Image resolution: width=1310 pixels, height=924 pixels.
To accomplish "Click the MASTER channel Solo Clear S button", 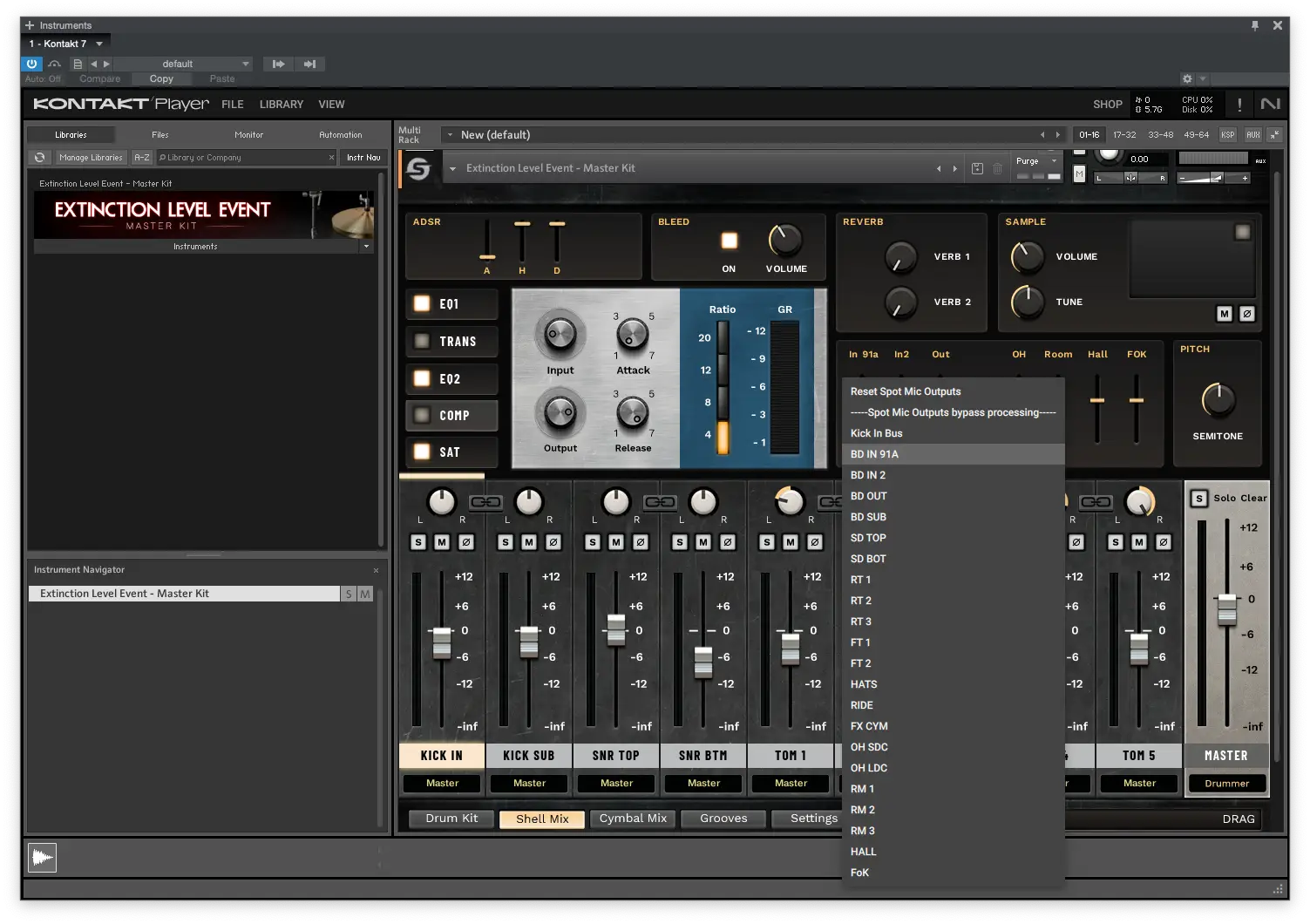I will [x=1199, y=498].
